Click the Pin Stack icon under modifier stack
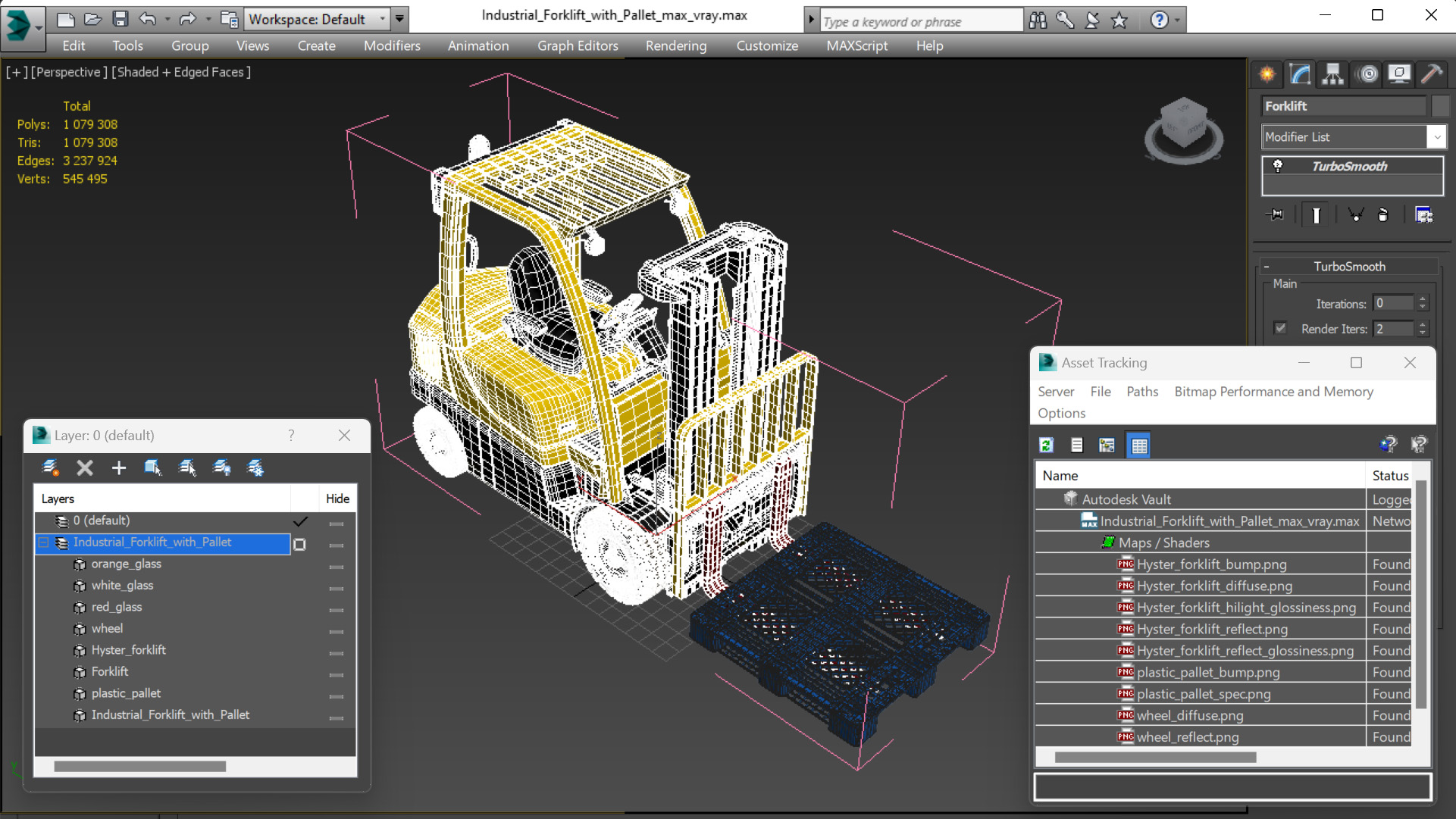This screenshot has height=819, width=1456. click(1275, 215)
